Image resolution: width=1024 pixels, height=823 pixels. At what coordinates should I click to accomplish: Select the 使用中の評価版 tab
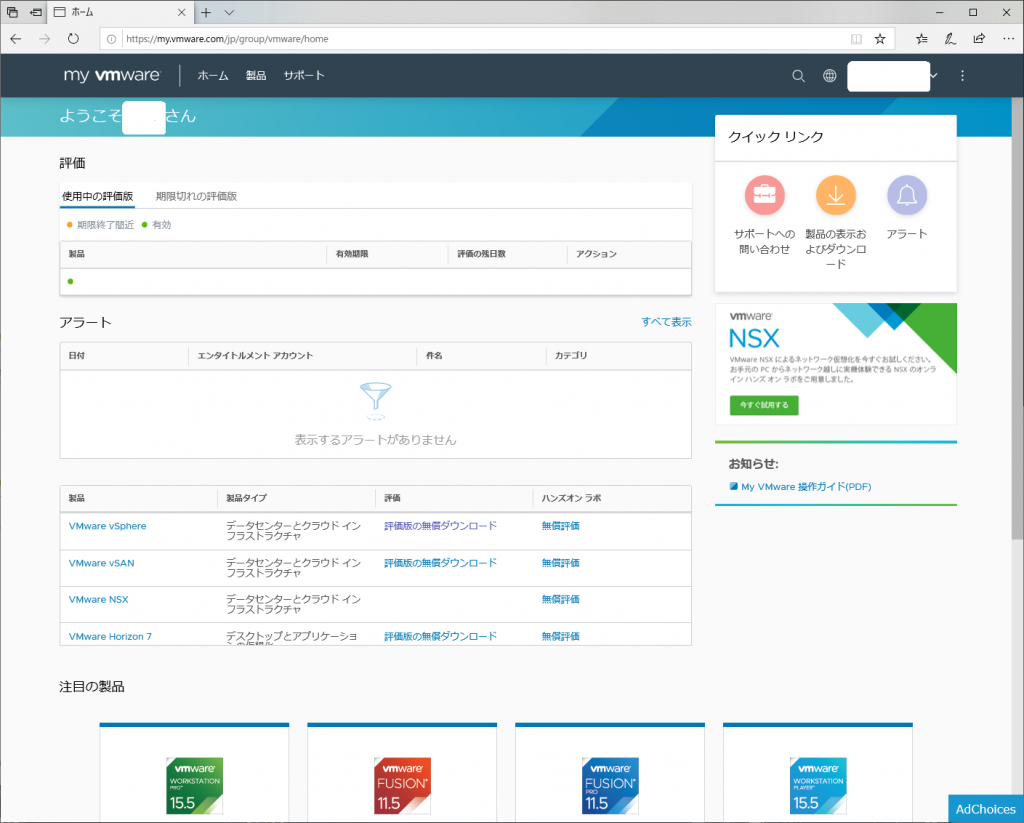click(x=97, y=196)
